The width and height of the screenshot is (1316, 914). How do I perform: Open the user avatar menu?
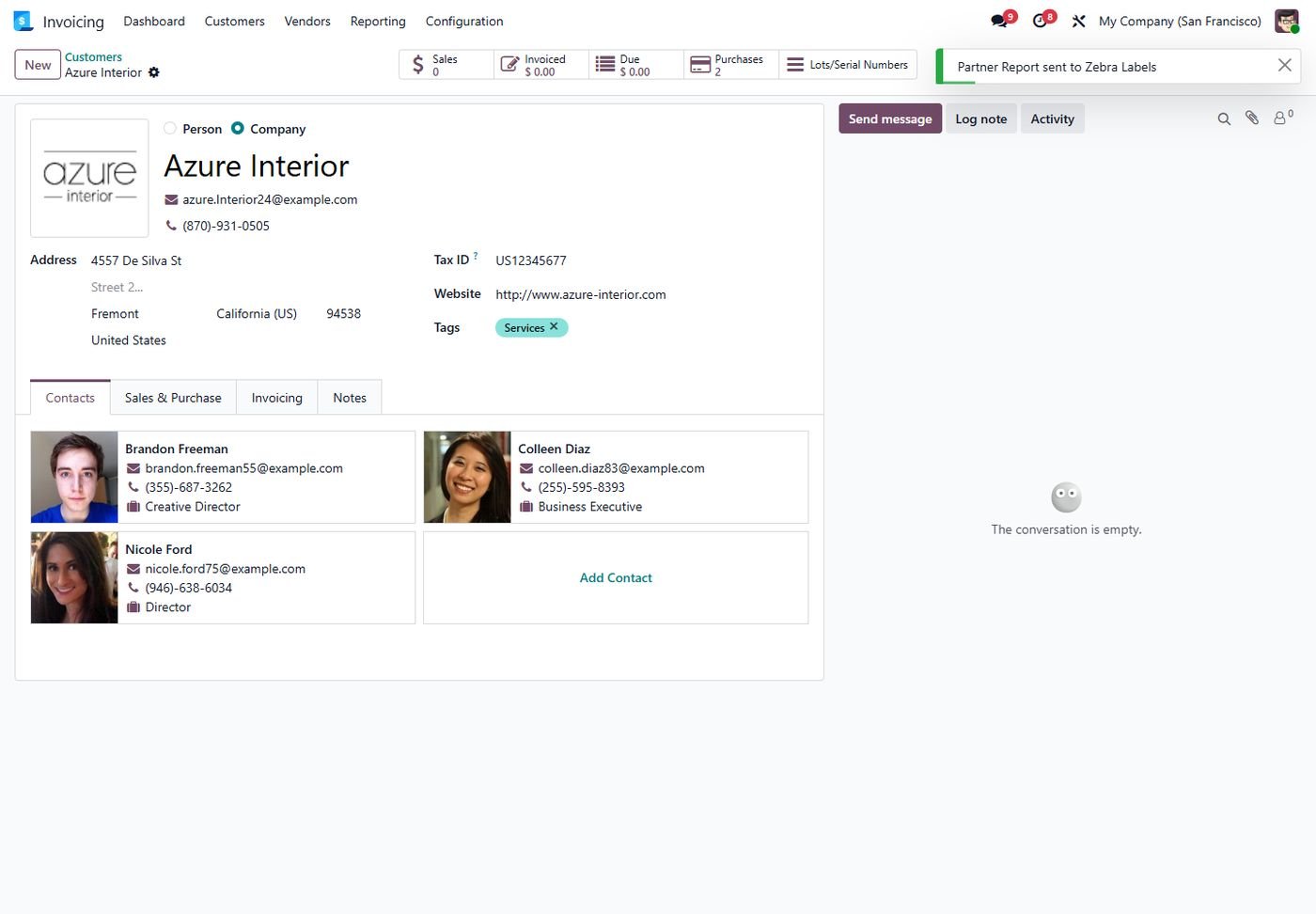click(x=1286, y=21)
